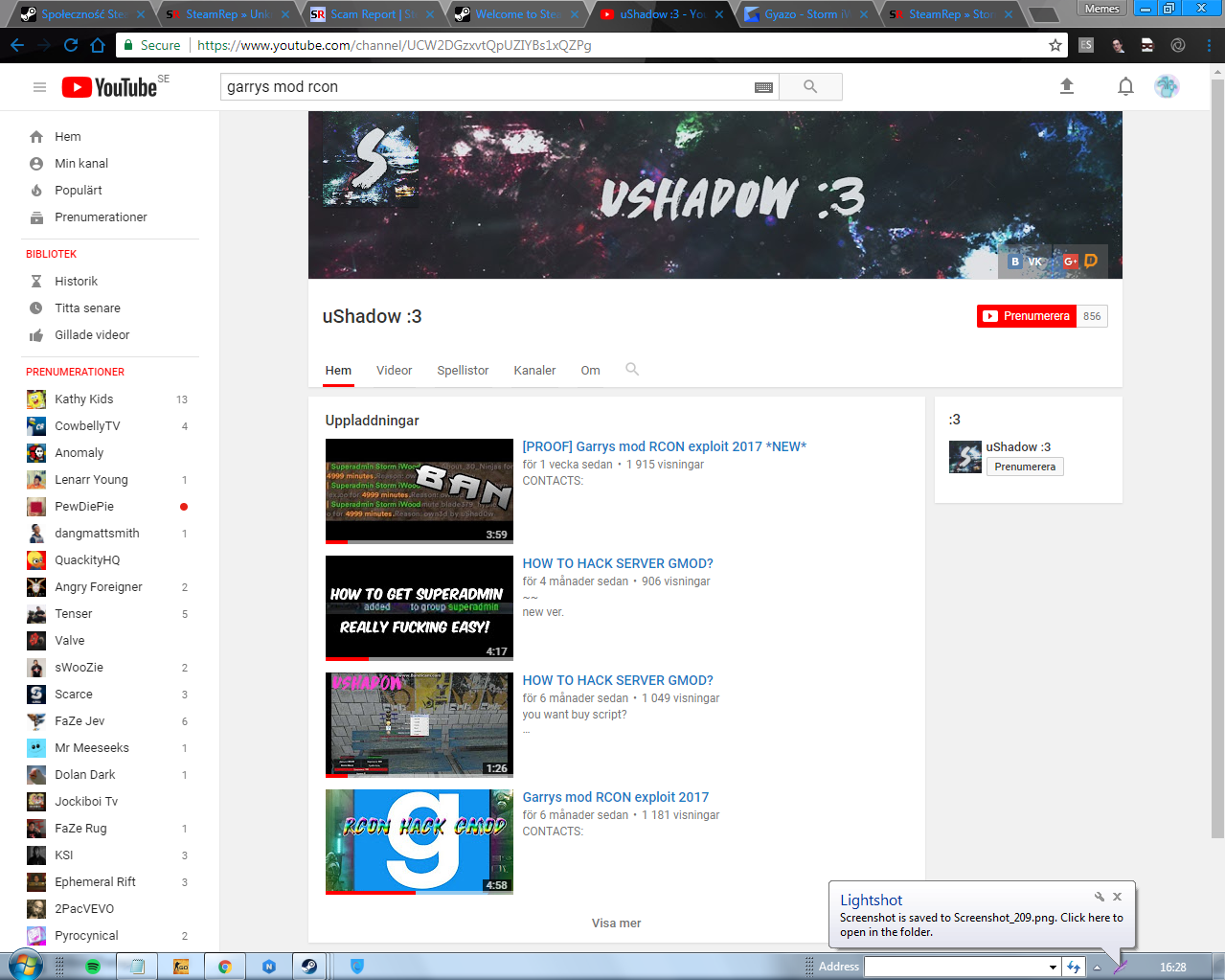
Task: Select the Hem channel tab
Action: 338,371
